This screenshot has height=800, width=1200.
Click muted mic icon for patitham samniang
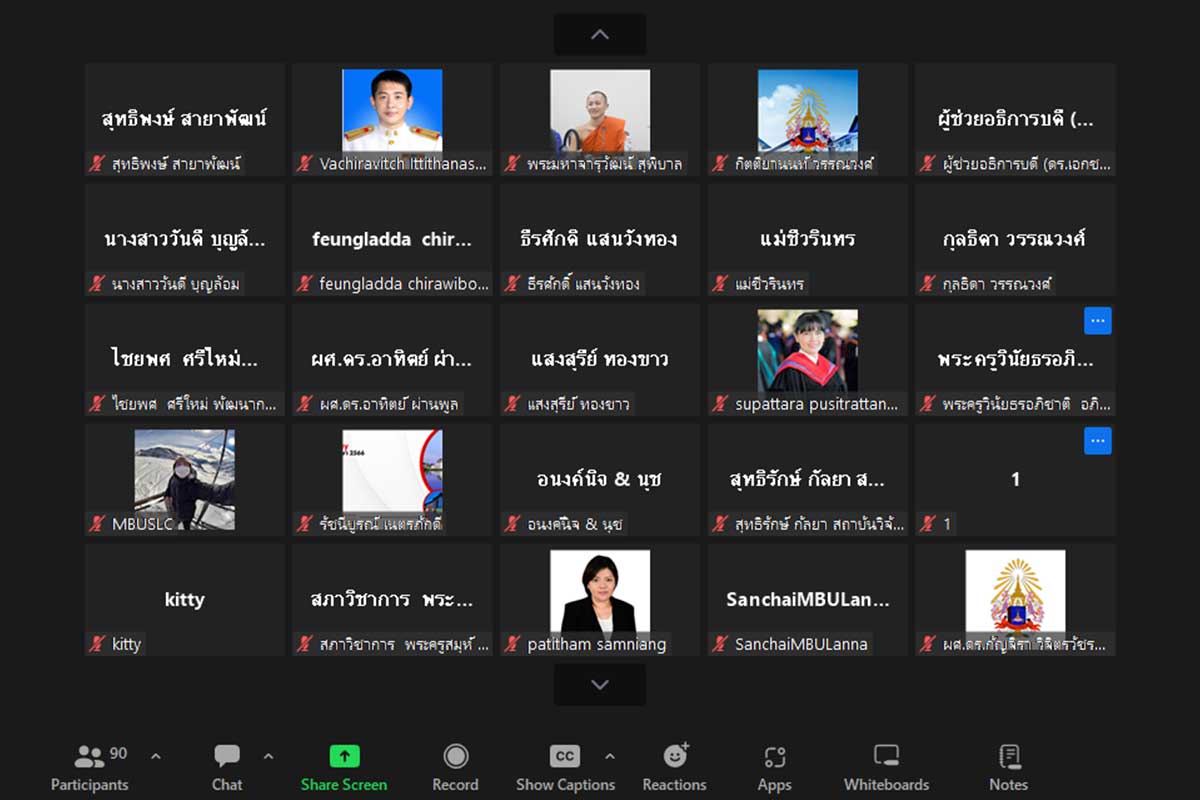tap(513, 644)
